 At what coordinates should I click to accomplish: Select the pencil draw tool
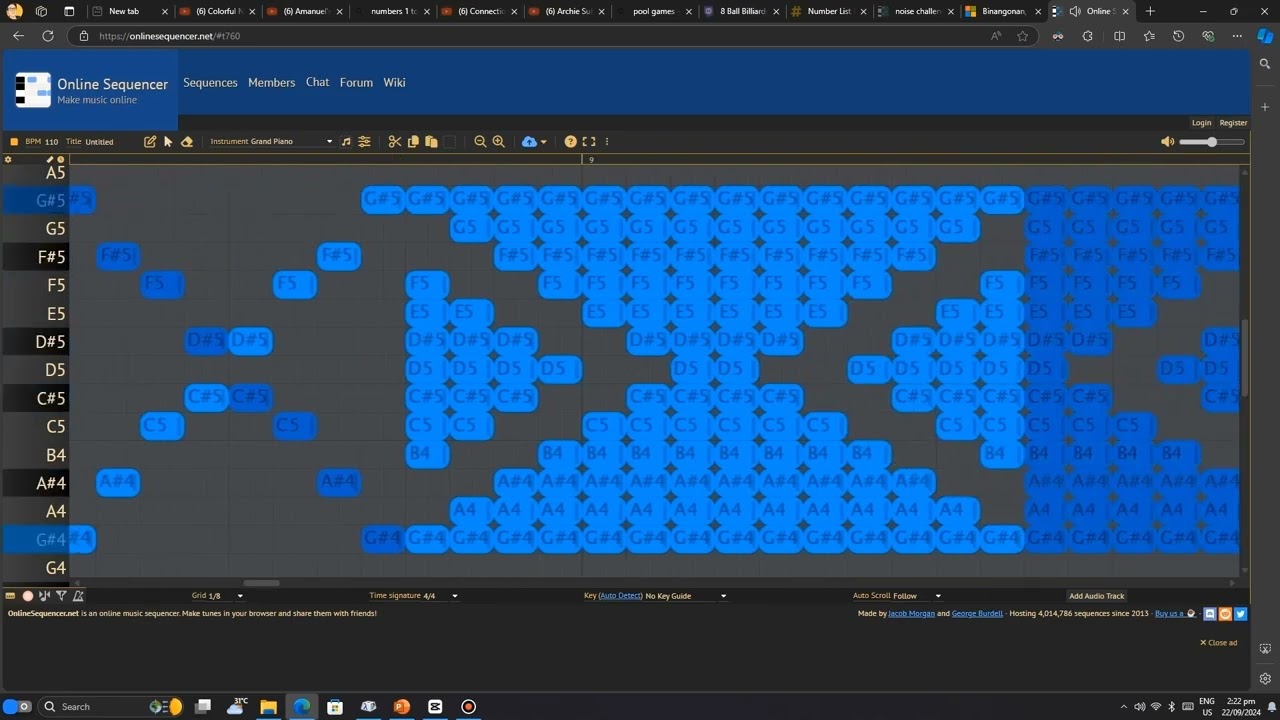point(150,142)
